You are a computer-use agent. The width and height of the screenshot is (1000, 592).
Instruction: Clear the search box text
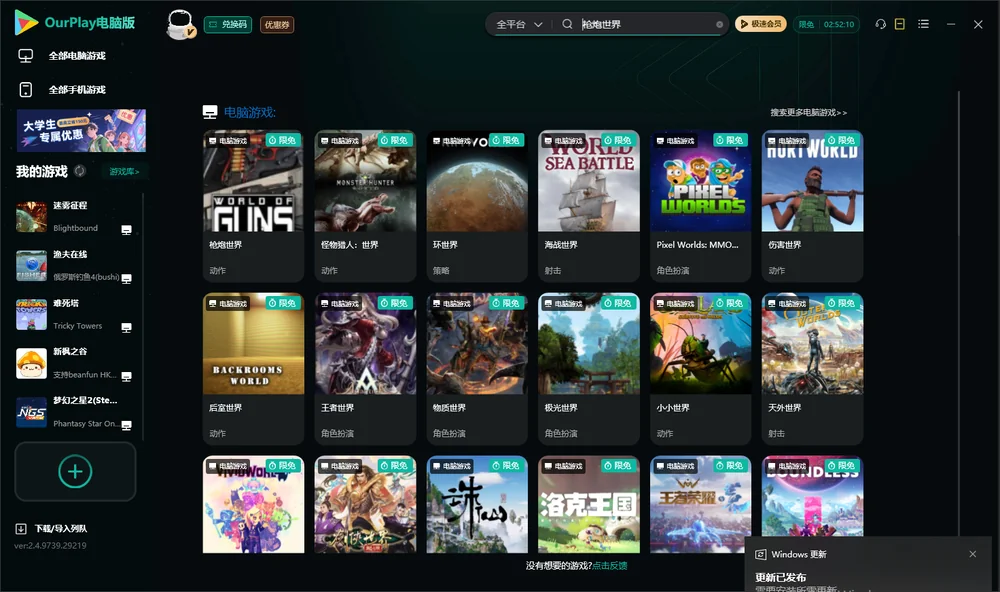(719, 25)
